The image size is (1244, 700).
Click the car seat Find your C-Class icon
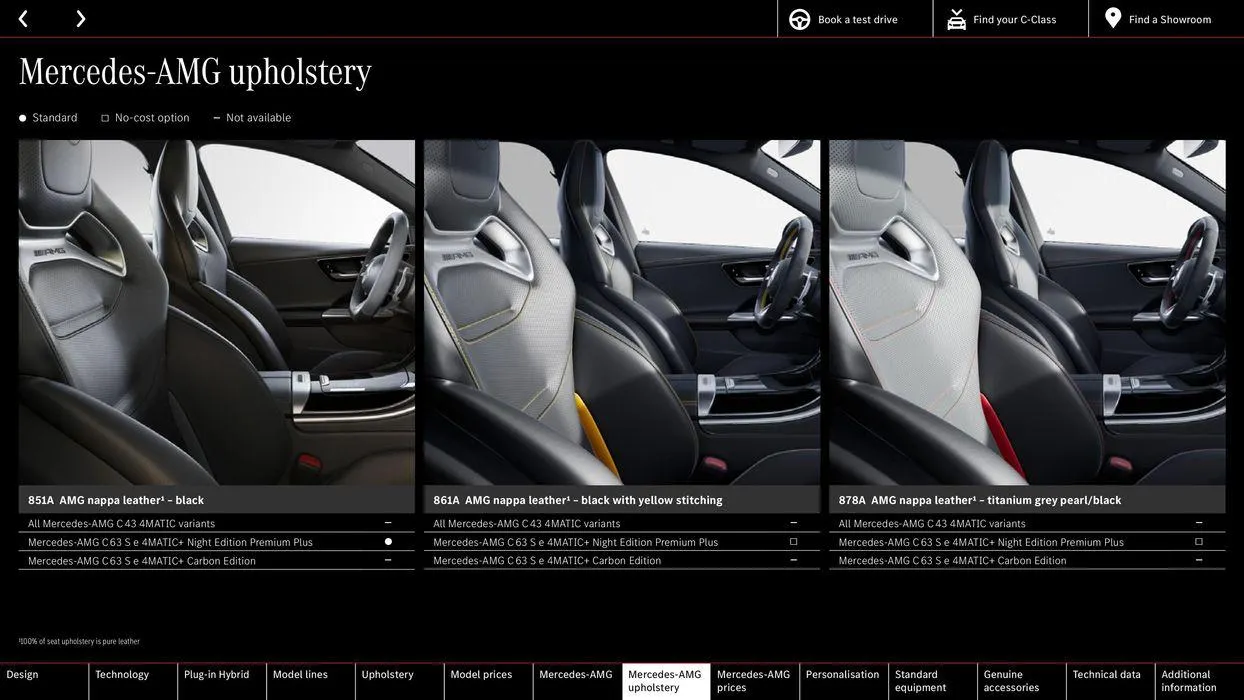tap(956, 19)
